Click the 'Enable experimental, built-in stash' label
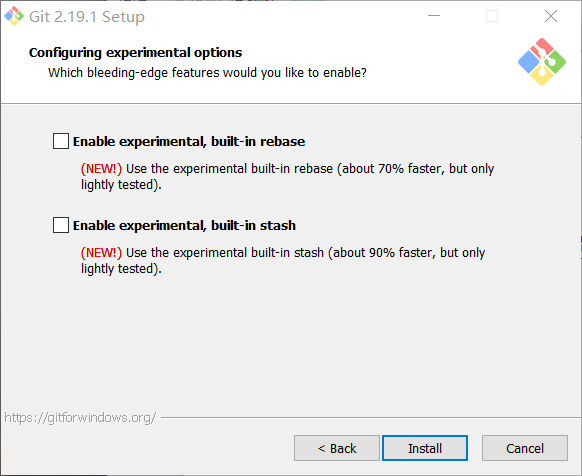582x476 pixels. click(184, 225)
